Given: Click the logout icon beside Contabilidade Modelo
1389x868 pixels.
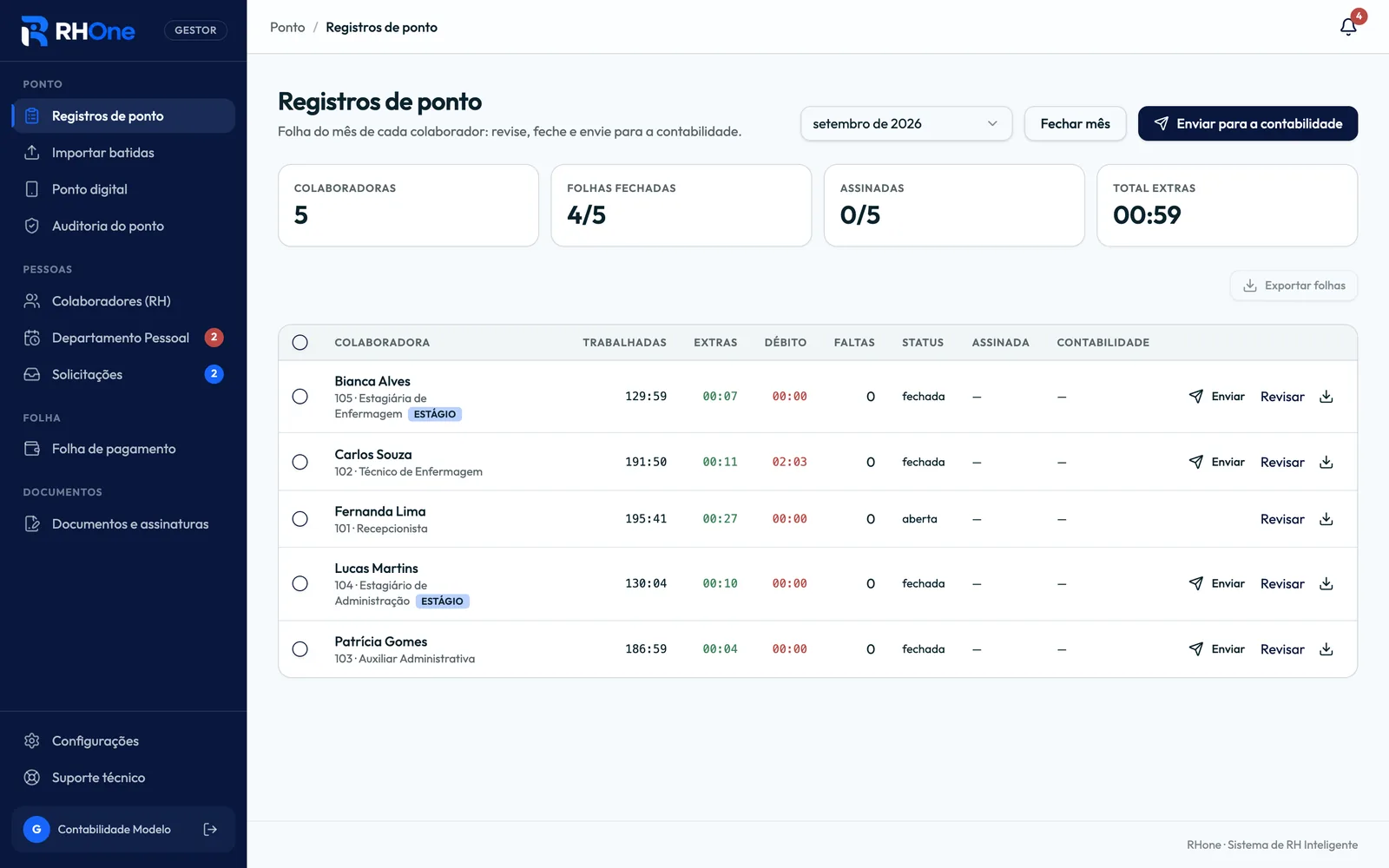Looking at the screenshot, I should [210, 829].
